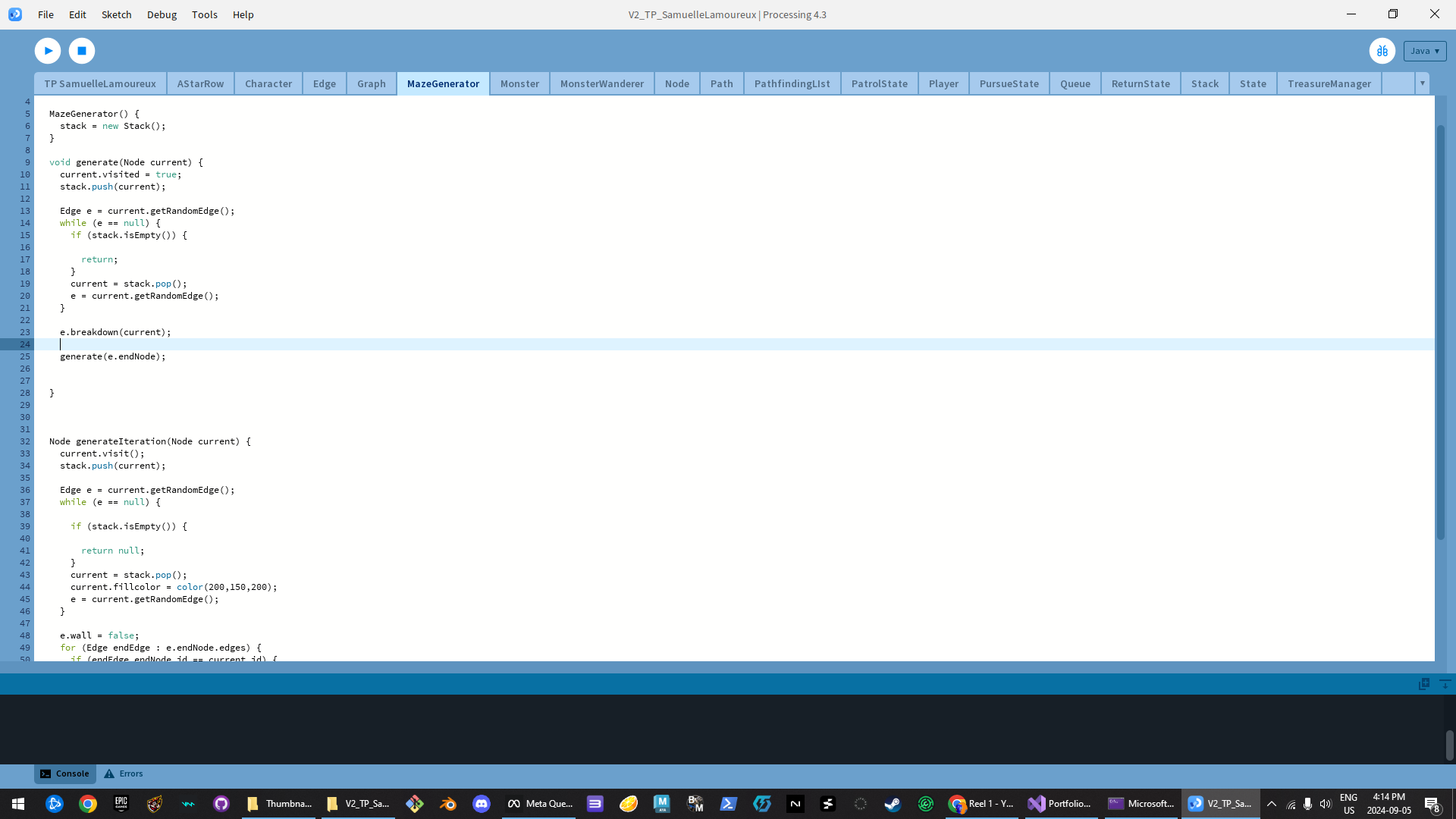Expand the tab overflow arrow
Viewport: 1456px width, 819px height.
click(1422, 83)
